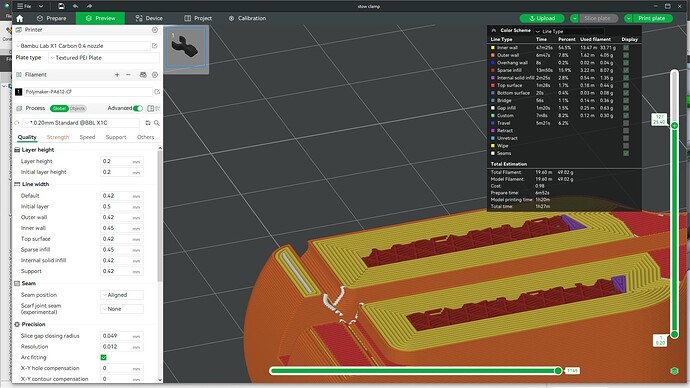Viewport: 690px width, 388px height.
Task: Open the Project tab
Action: (198, 18)
